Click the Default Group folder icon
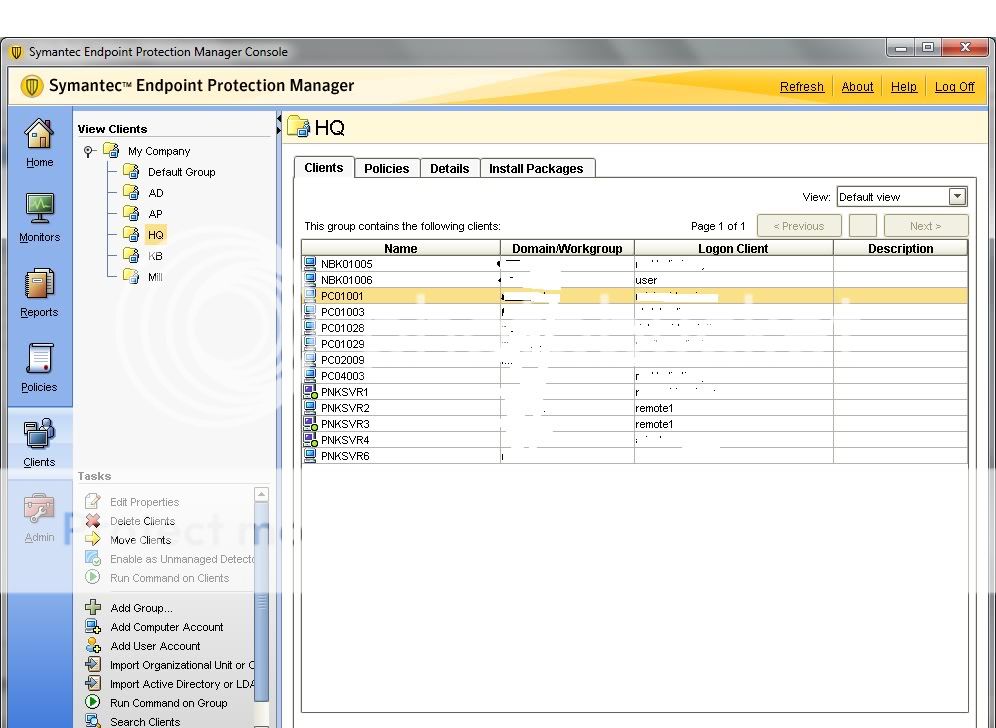Screen dimensions: 996x728 tap(131, 172)
